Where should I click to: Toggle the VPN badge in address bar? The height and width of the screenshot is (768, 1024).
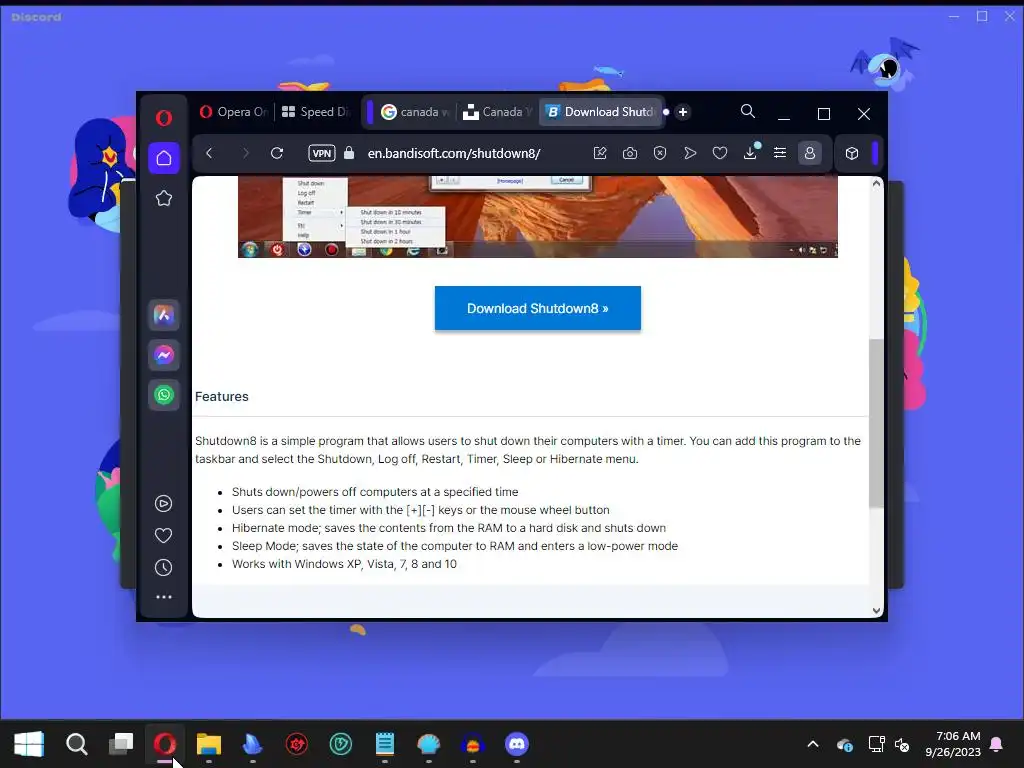tap(322, 153)
